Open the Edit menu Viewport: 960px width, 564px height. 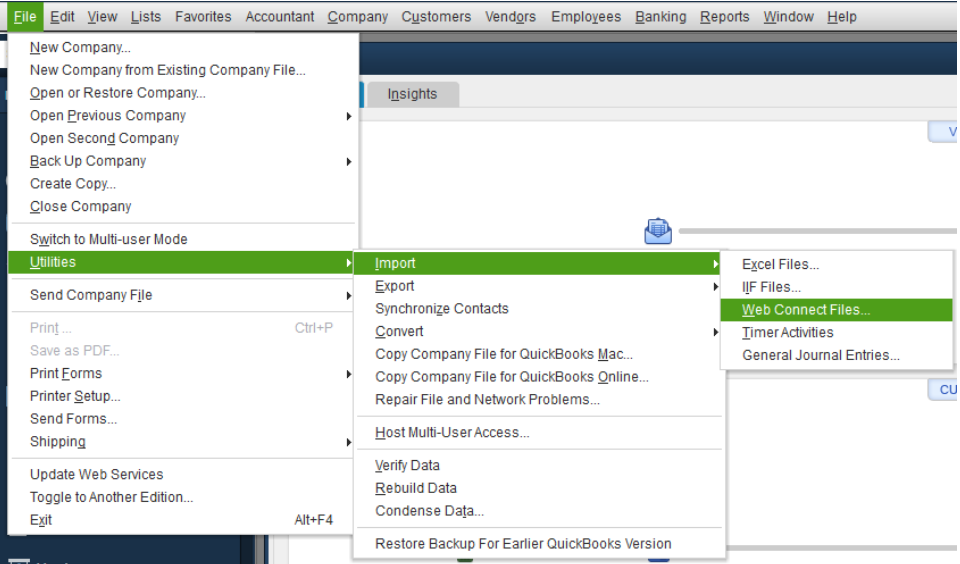coord(62,17)
